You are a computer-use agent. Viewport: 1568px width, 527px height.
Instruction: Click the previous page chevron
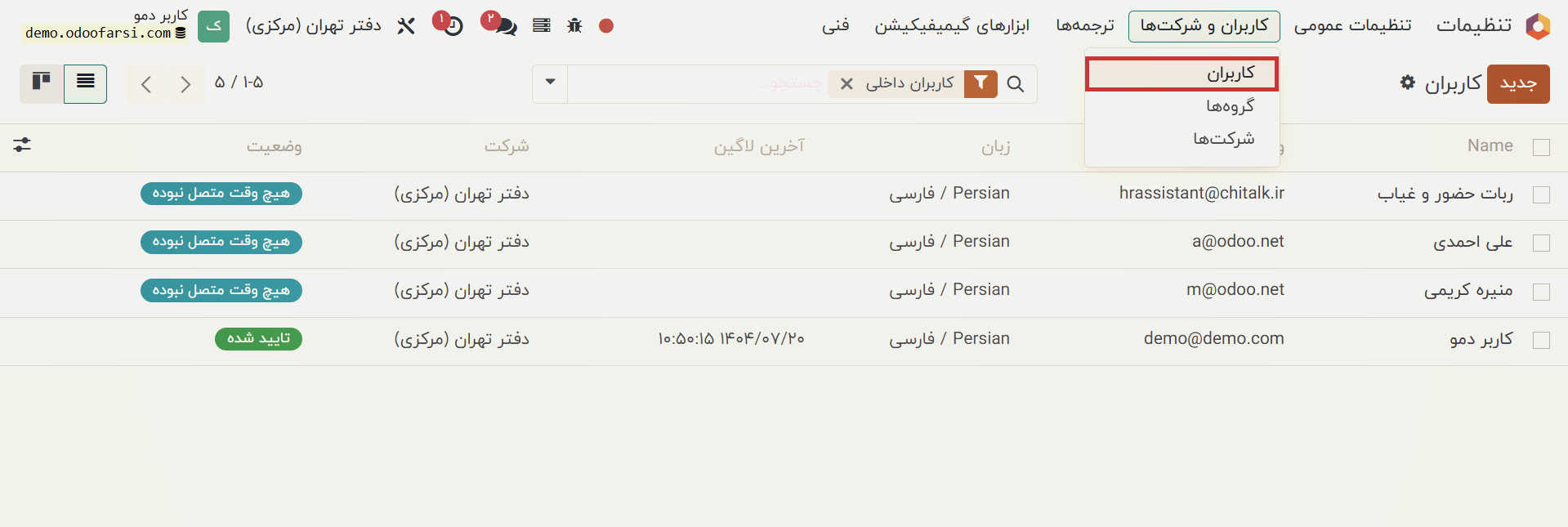(145, 83)
